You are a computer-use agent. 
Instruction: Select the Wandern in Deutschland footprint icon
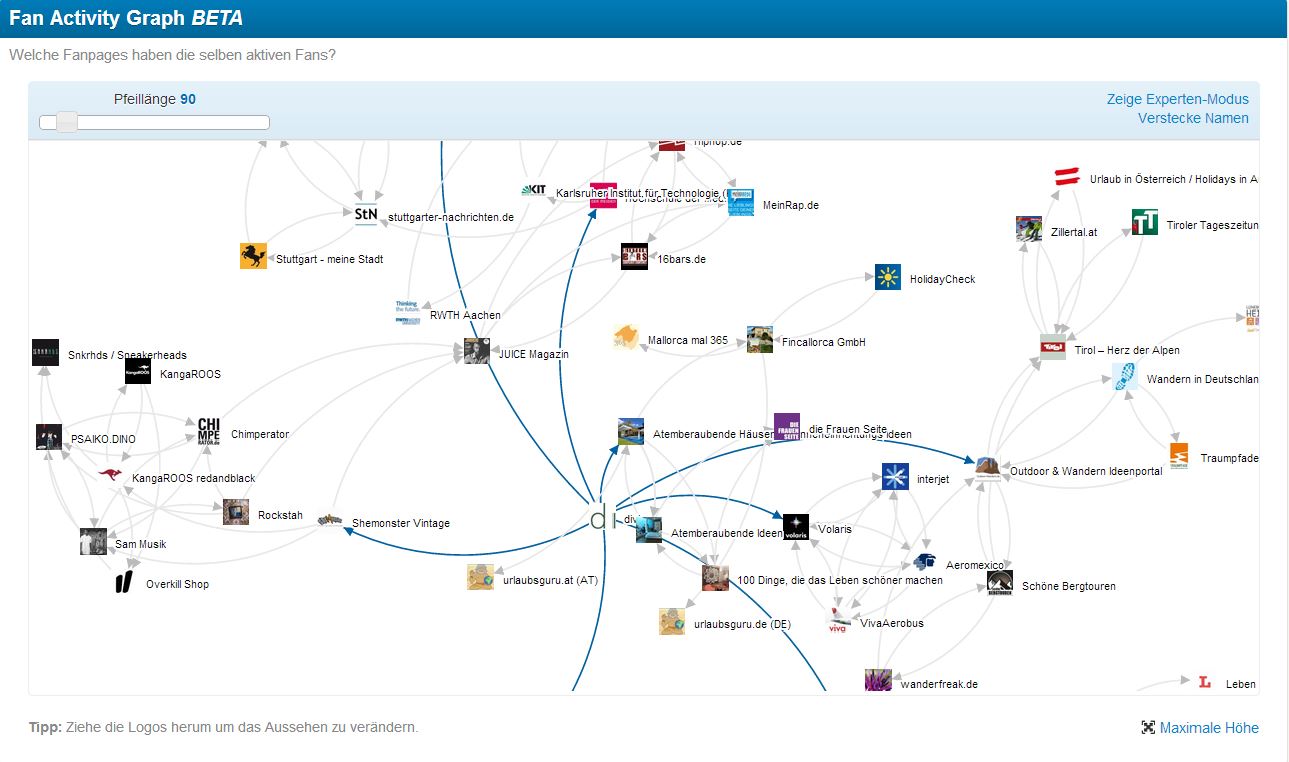pyautogui.click(x=1125, y=376)
